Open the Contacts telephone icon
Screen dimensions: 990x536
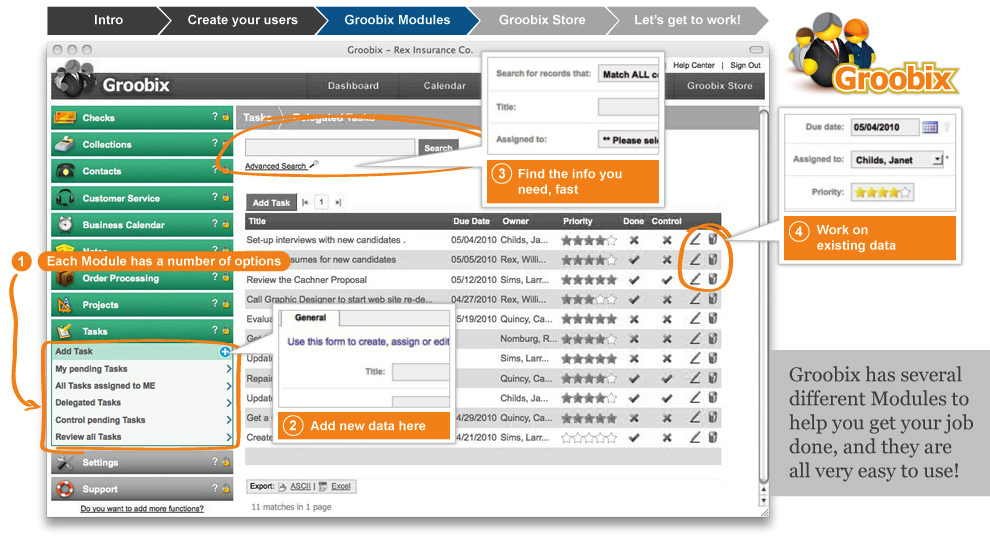click(66, 170)
